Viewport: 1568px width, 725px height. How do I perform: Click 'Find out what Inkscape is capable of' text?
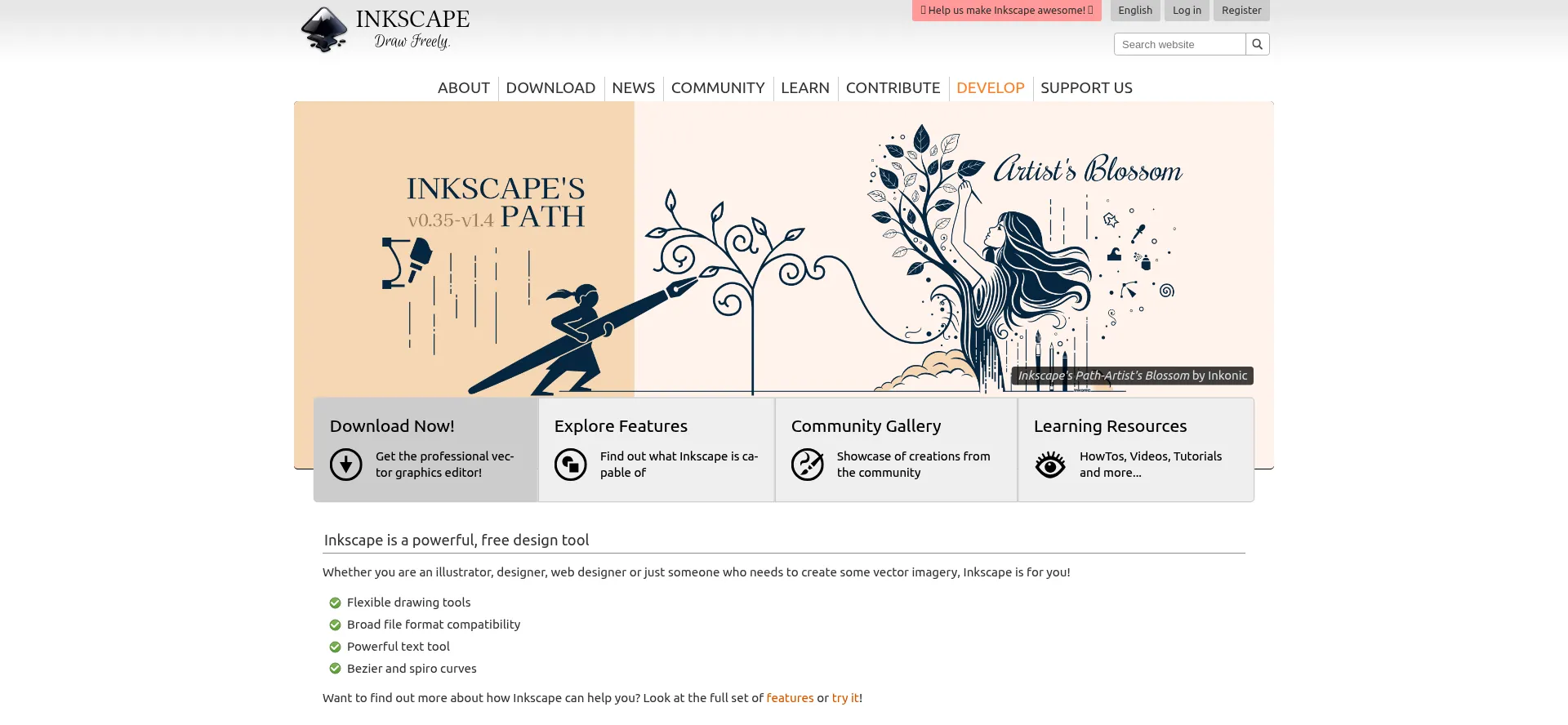pos(679,465)
